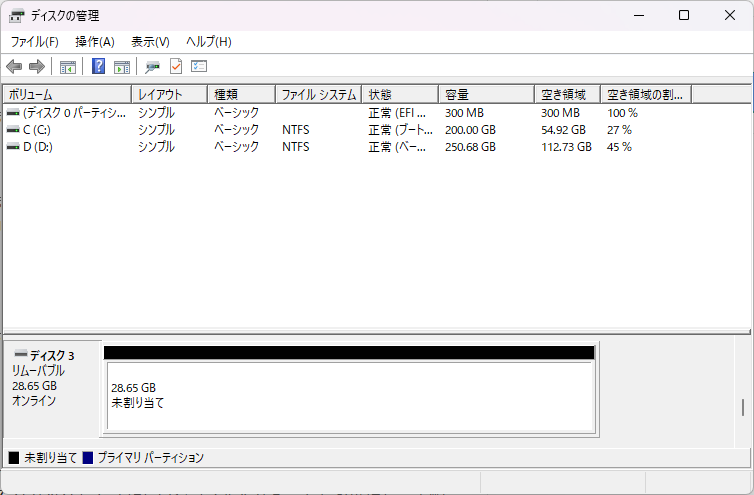This screenshot has width=754, height=495.
Task: Sort by the 種類 column header
Action: click(x=242, y=94)
